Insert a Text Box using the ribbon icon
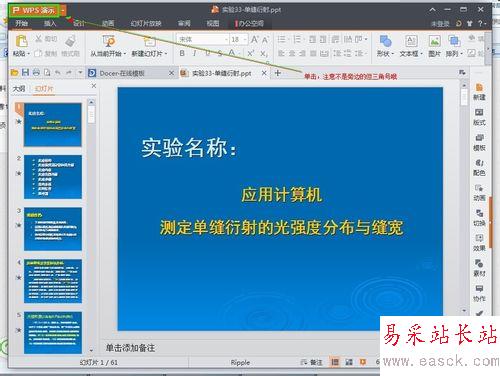The image size is (500, 376). pos(411,41)
